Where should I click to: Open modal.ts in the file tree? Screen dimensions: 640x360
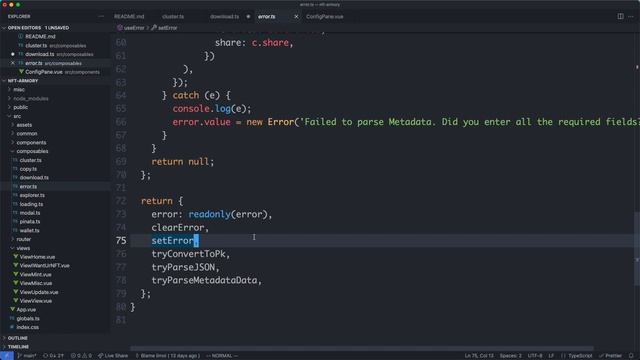[x=30, y=213]
